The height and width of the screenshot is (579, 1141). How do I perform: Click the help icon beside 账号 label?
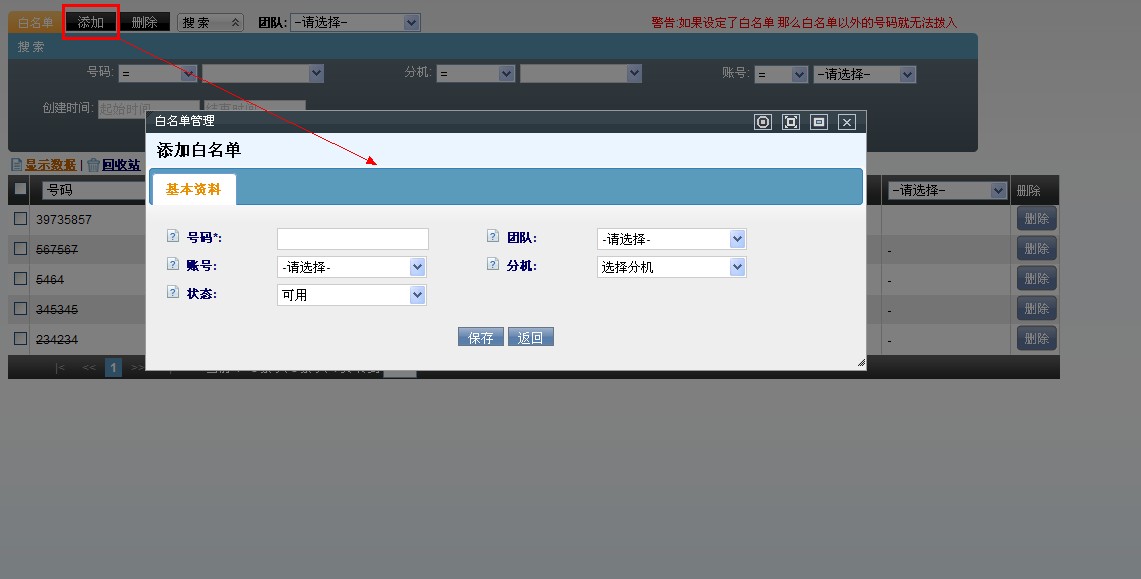[x=173, y=265]
